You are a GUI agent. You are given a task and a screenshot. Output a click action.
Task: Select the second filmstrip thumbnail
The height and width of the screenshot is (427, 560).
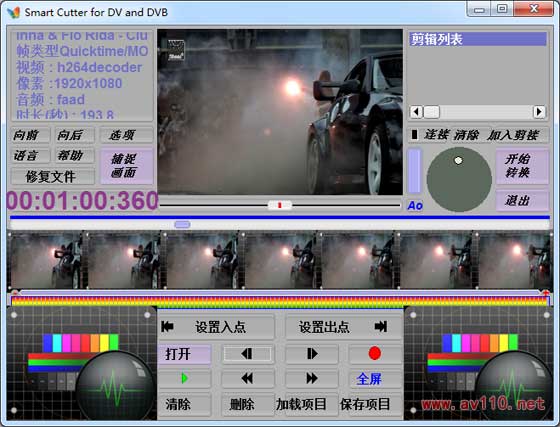[x=124, y=260]
